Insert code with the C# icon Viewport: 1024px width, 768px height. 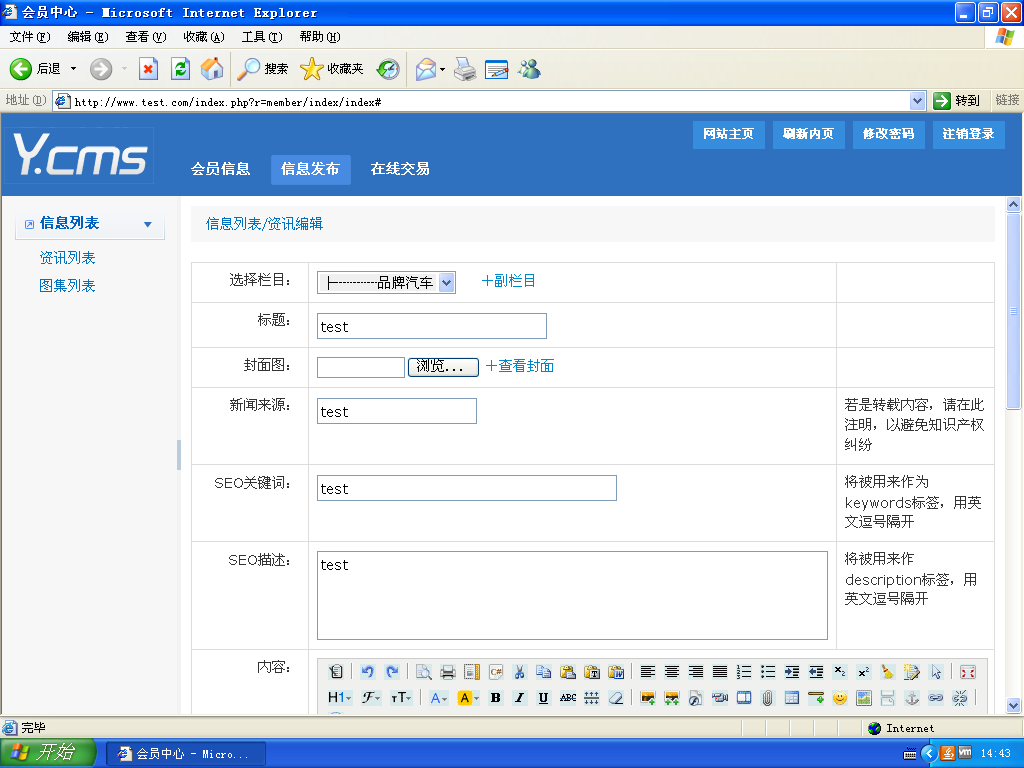pos(496,671)
